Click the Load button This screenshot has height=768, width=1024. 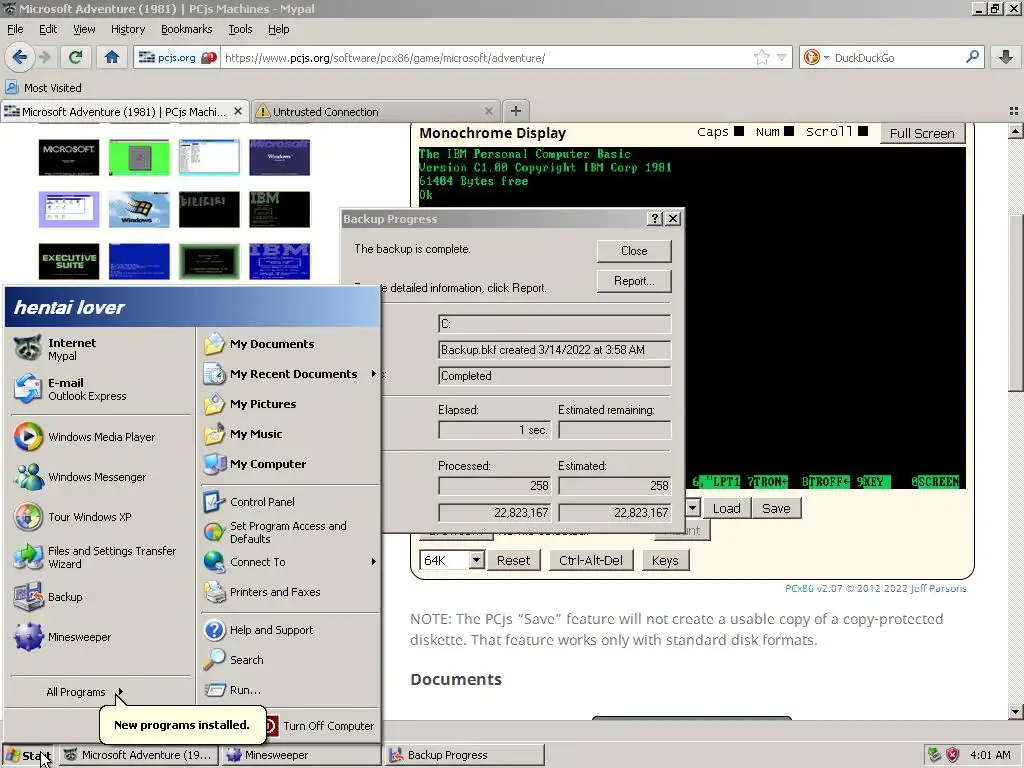726,508
